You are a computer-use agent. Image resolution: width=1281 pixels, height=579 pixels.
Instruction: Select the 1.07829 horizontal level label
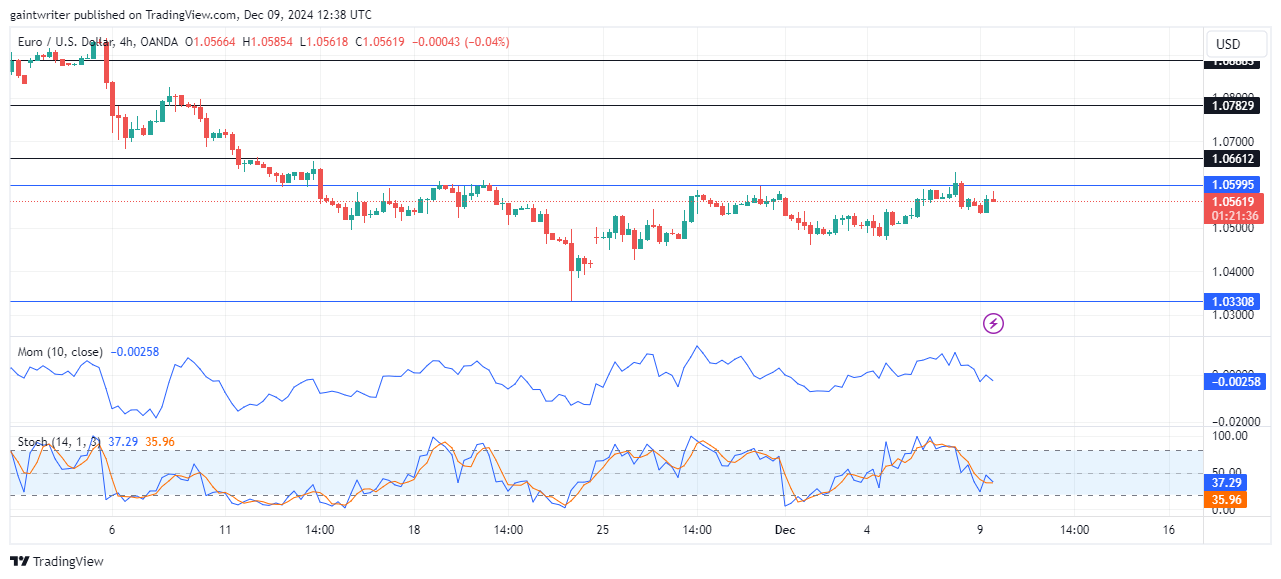pos(1231,105)
